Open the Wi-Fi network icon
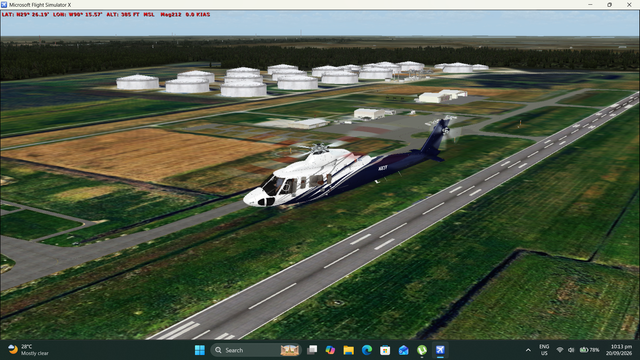This screenshot has width=640, height=360. click(560, 350)
